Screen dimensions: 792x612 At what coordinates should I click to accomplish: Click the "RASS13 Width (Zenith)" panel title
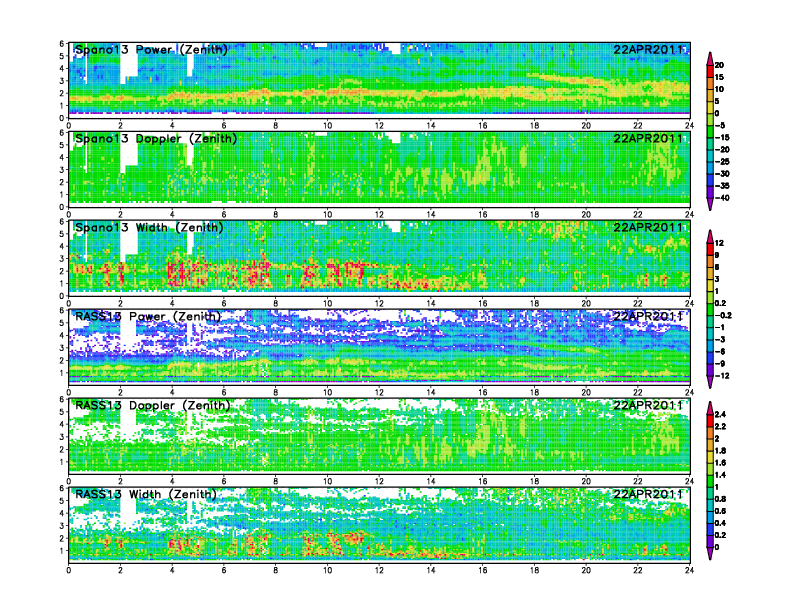(146, 494)
